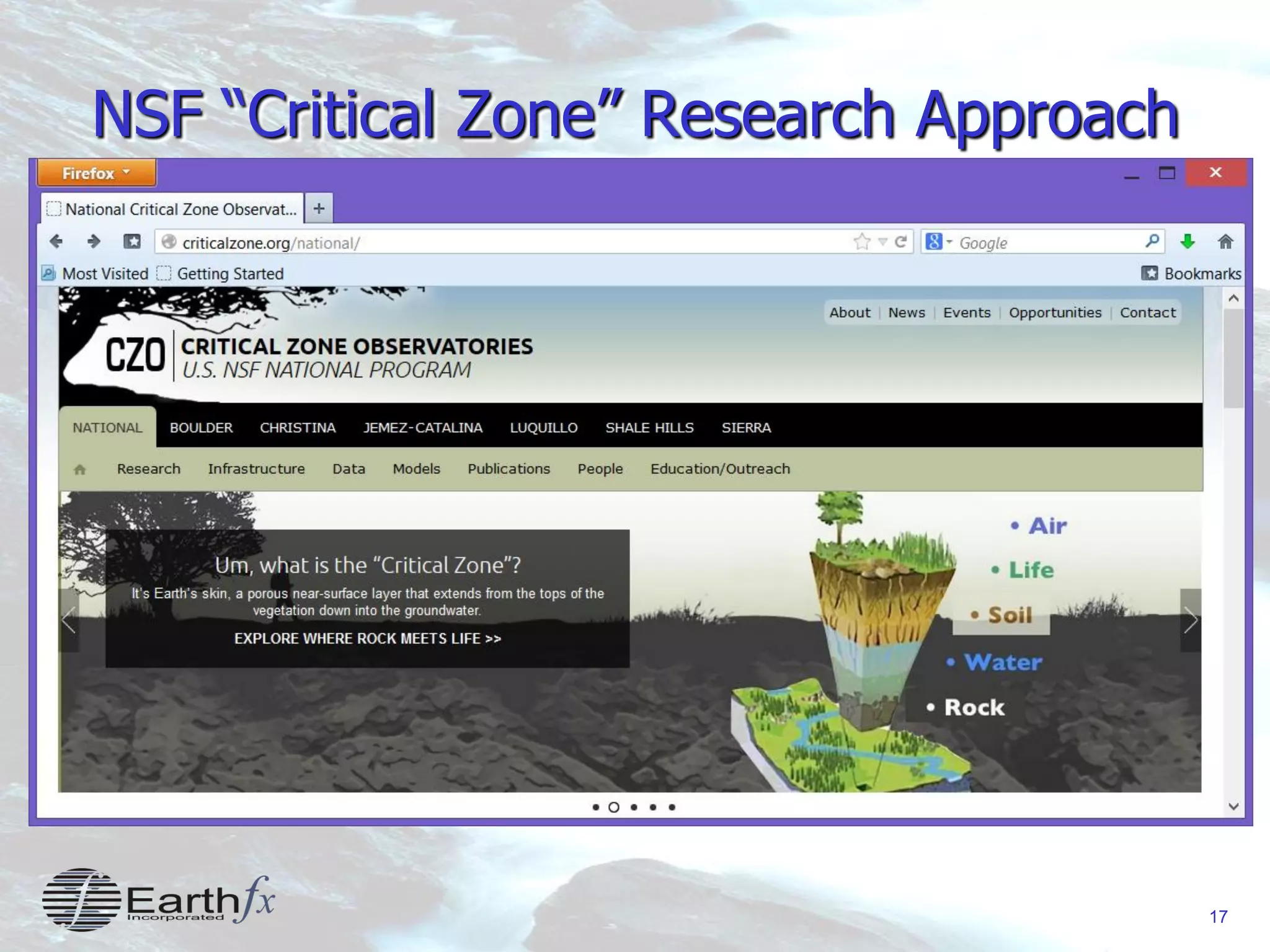Open the Google search engine selector dropdown

(938, 242)
